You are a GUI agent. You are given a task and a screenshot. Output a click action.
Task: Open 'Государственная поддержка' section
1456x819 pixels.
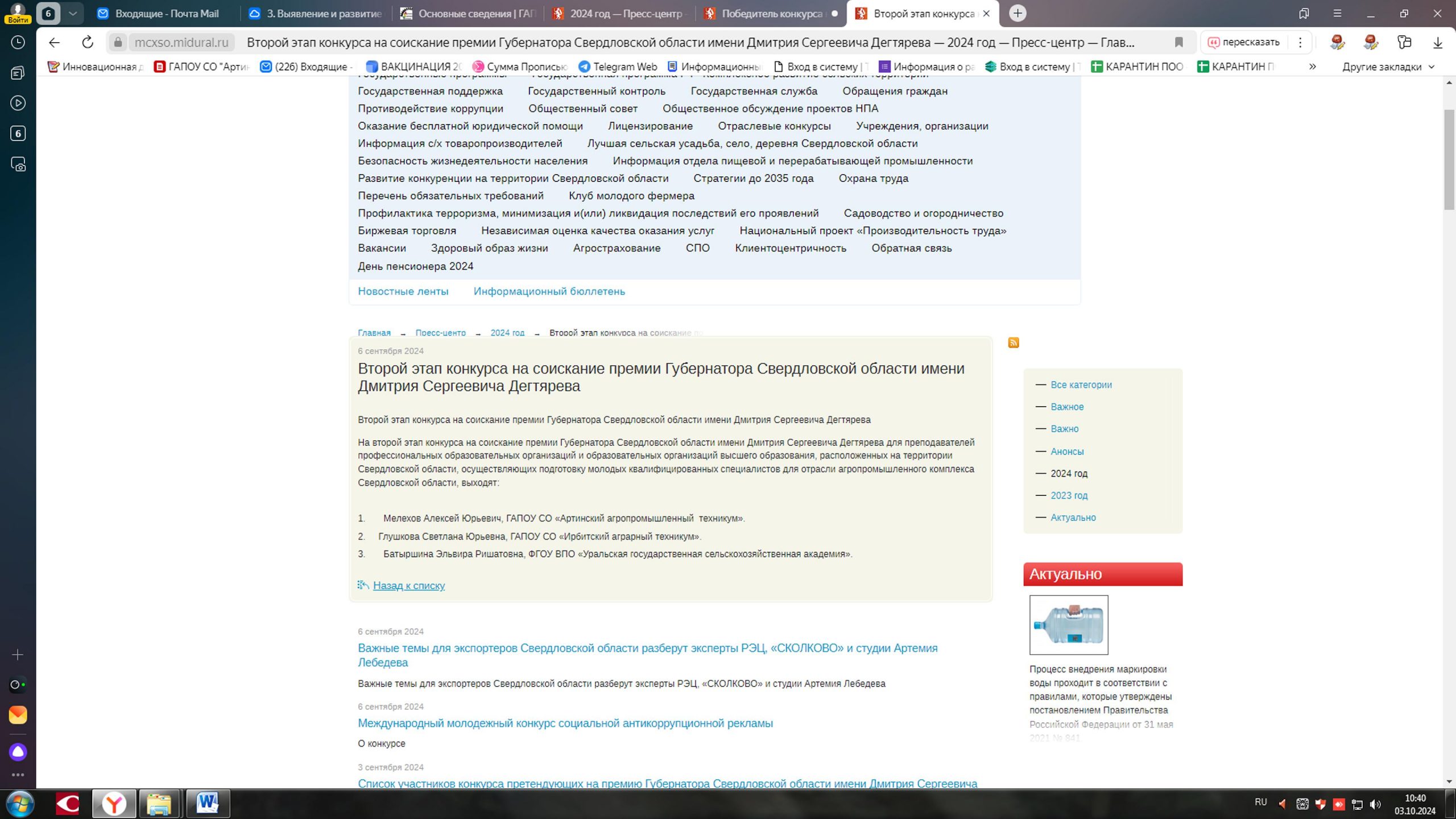point(430,91)
